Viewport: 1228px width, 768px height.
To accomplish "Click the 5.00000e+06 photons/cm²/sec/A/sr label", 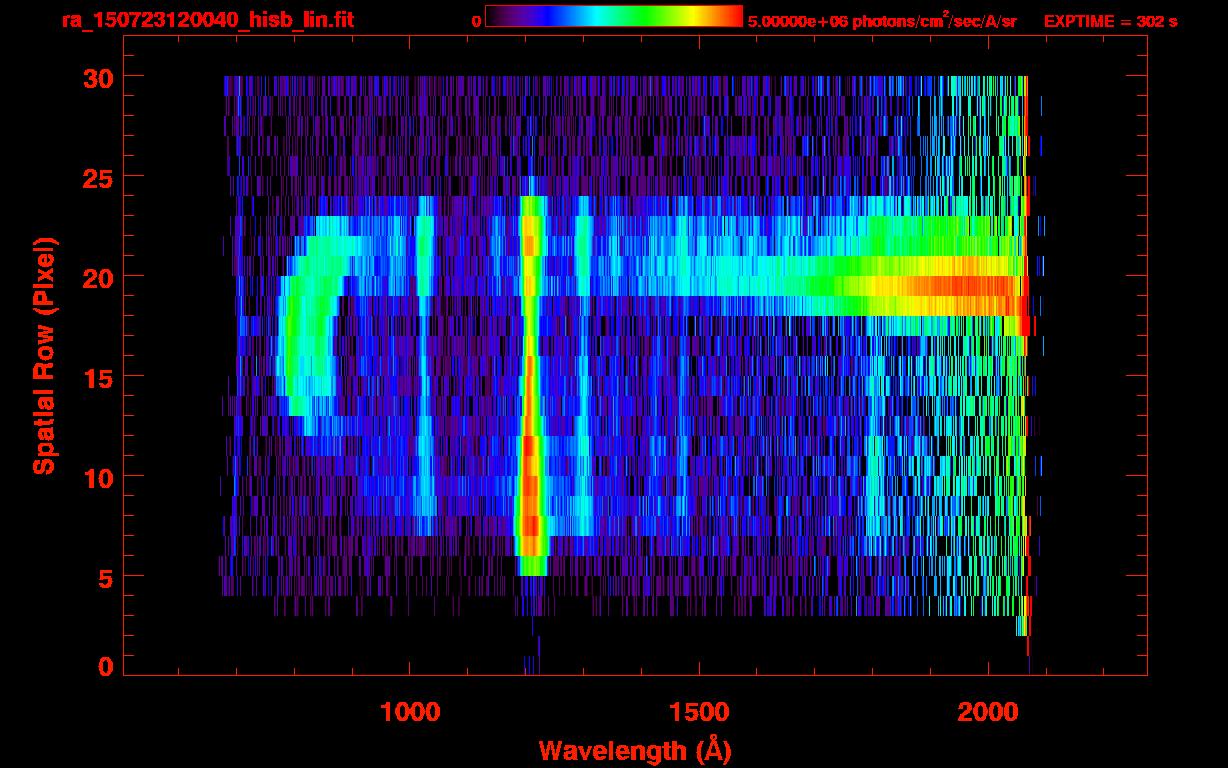I will coord(882,21).
